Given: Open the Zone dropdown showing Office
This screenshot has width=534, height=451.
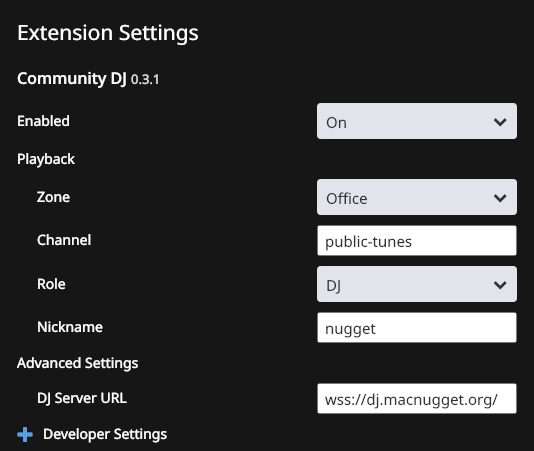Looking at the screenshot, I should [417, 197].
